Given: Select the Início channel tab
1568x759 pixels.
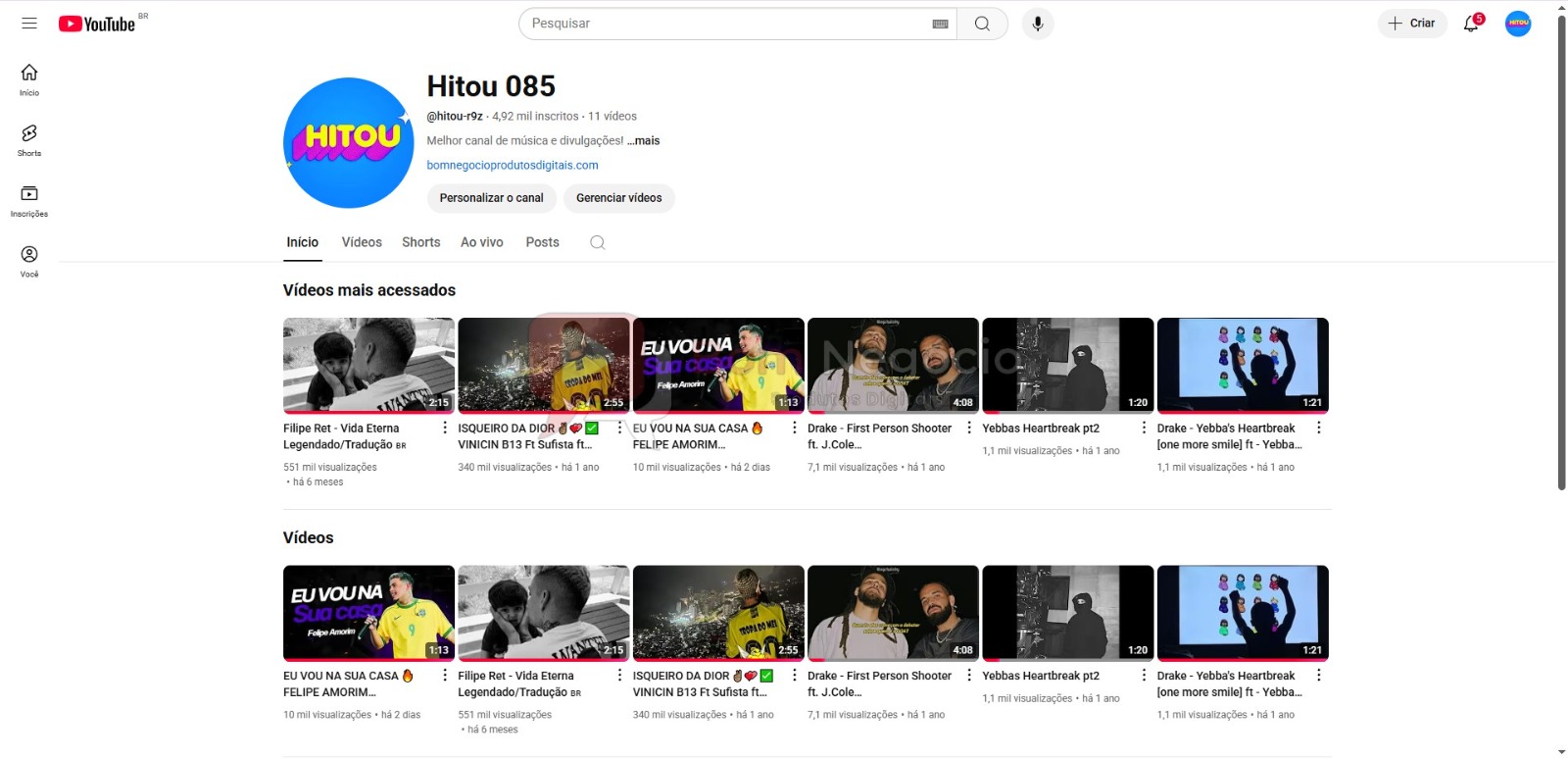Looking at the screenshot, I should pyautogui.click(x=303, y=242).
